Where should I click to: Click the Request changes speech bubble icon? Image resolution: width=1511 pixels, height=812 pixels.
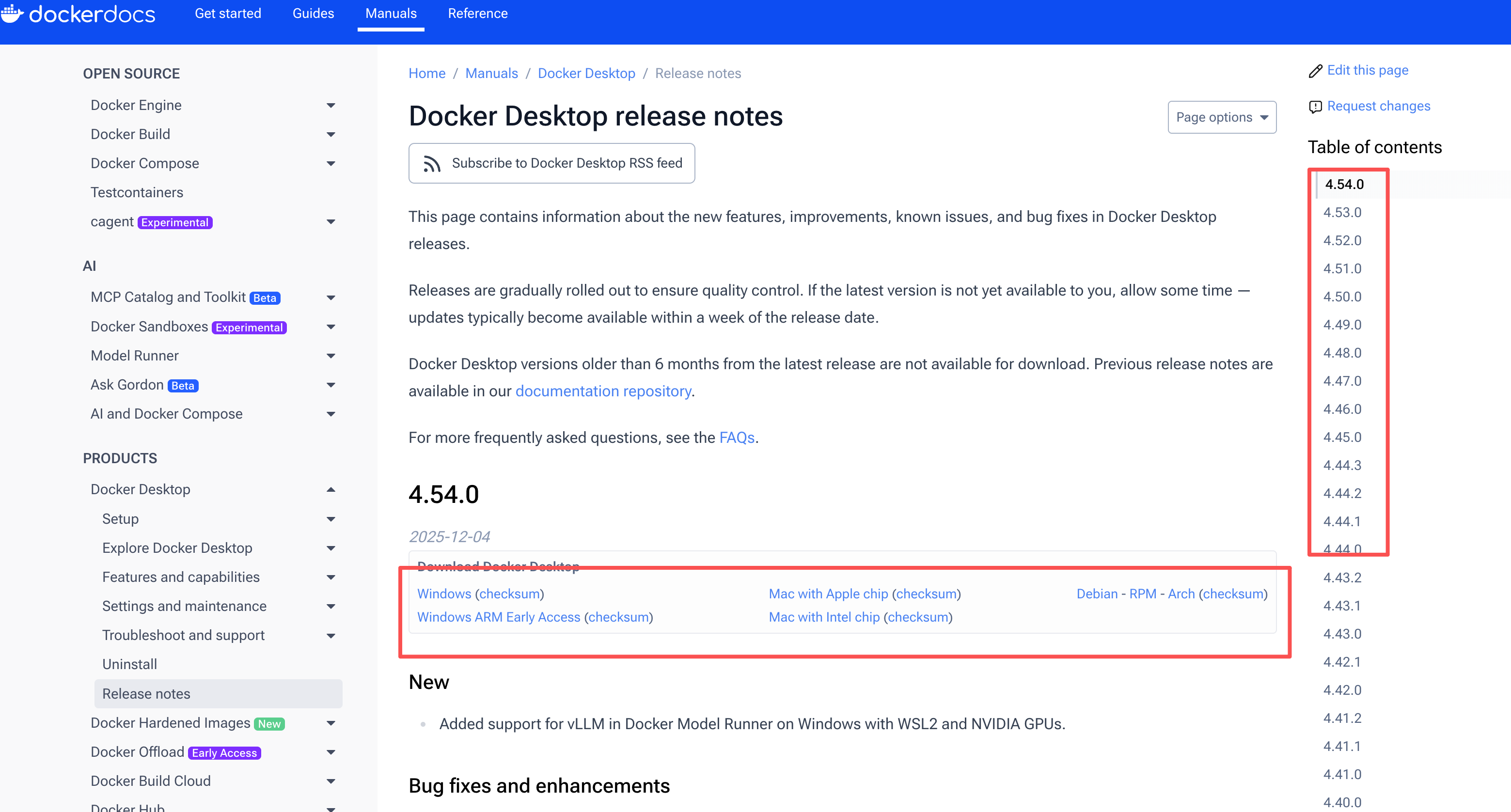click(1315, 107)
